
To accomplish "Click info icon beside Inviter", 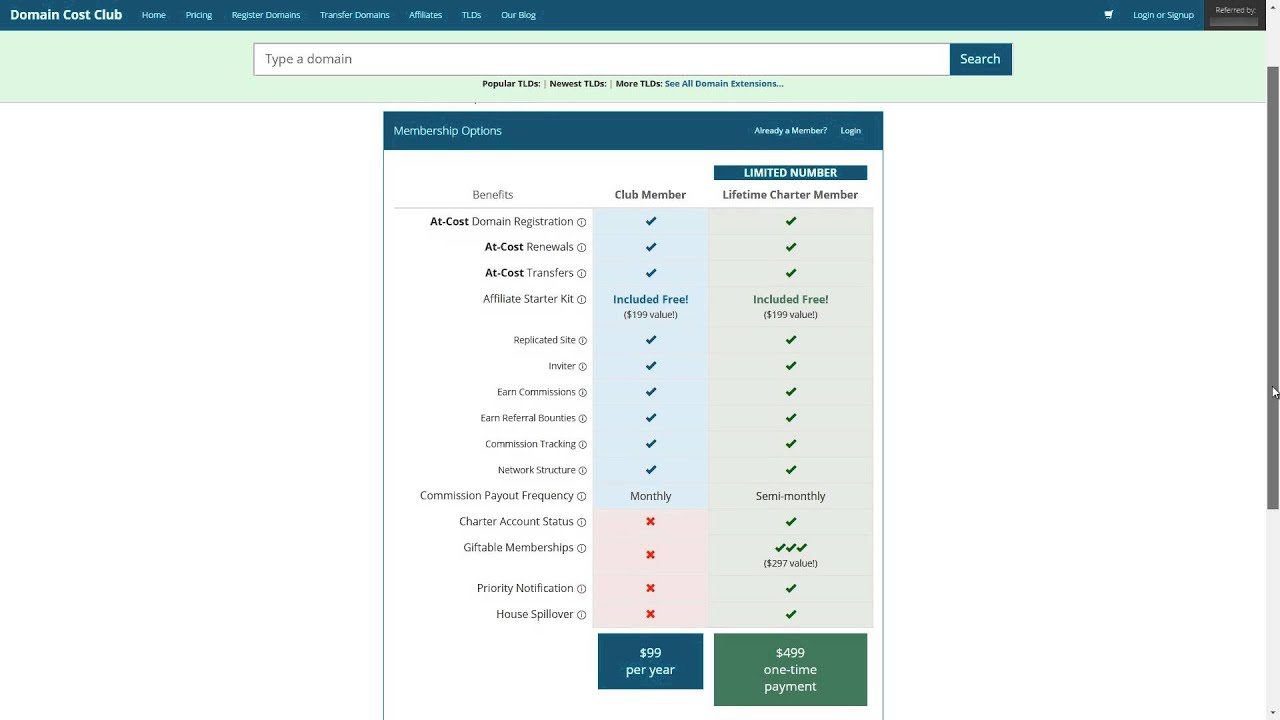I will (582, 367).
